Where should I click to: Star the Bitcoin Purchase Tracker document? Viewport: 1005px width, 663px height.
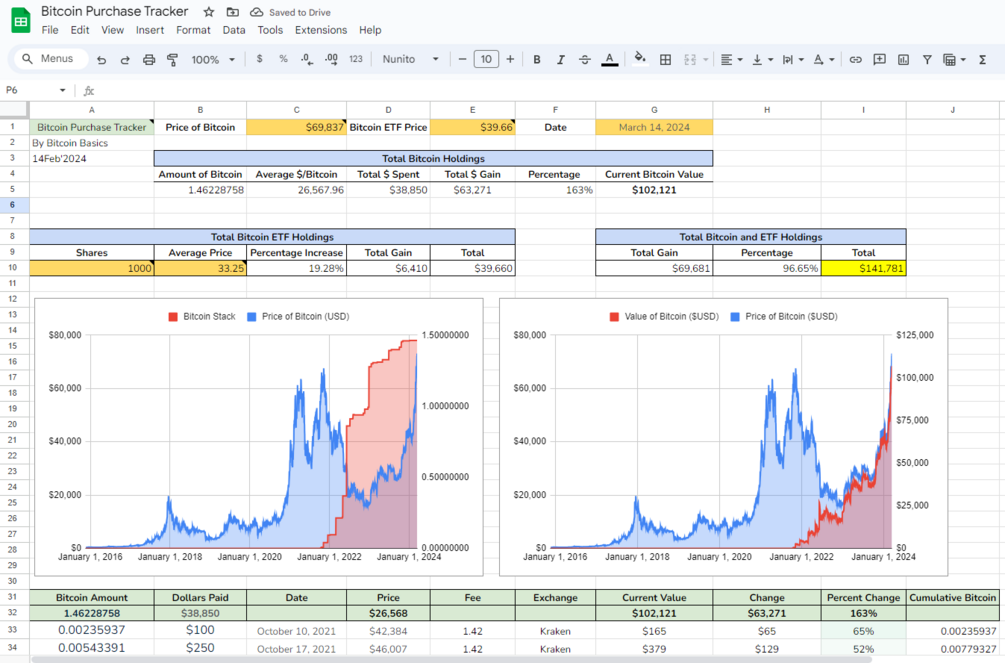pos(209,12)
